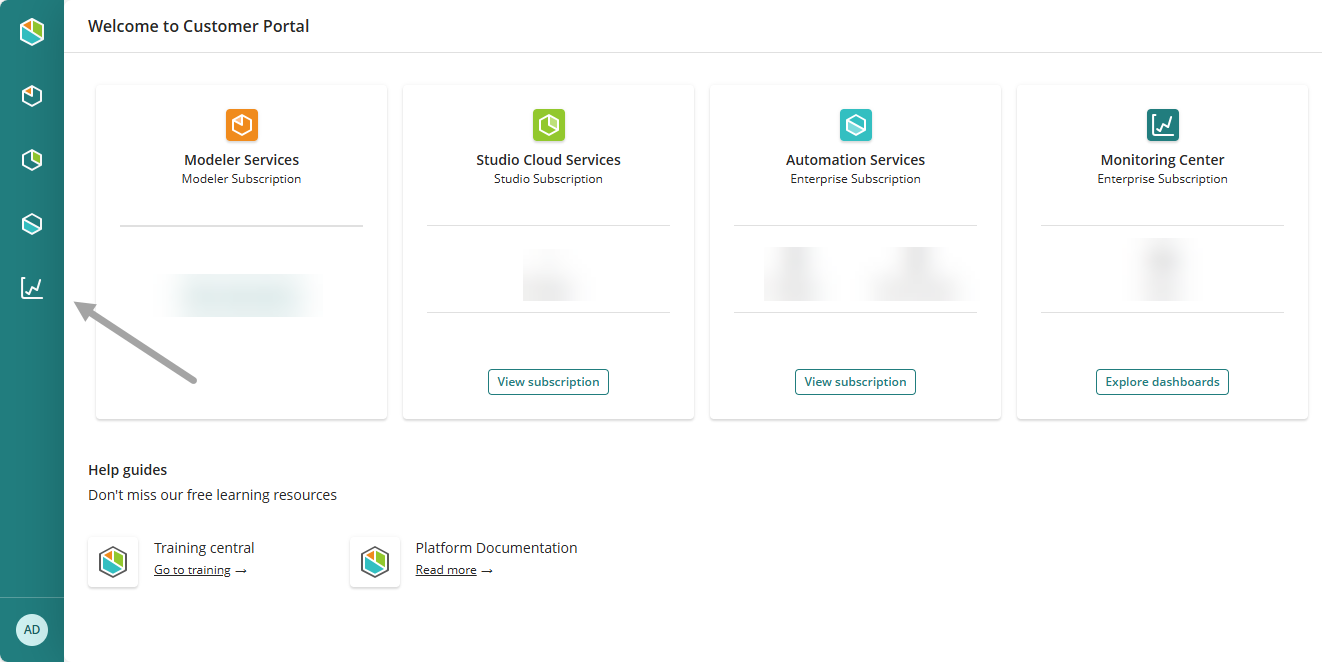Click the Studio Cloud Services card title
The width and height of the screenshot is (1322, 662).
(549, 160)
